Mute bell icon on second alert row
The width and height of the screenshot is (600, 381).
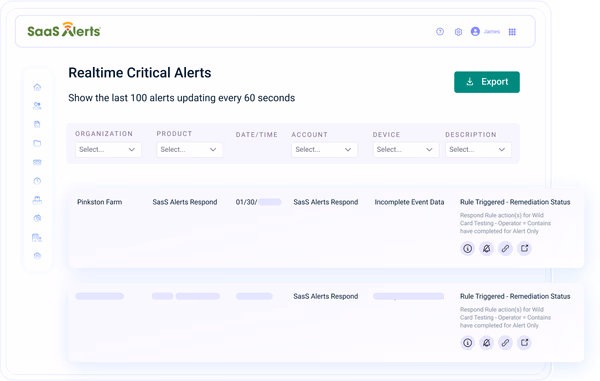486,343
